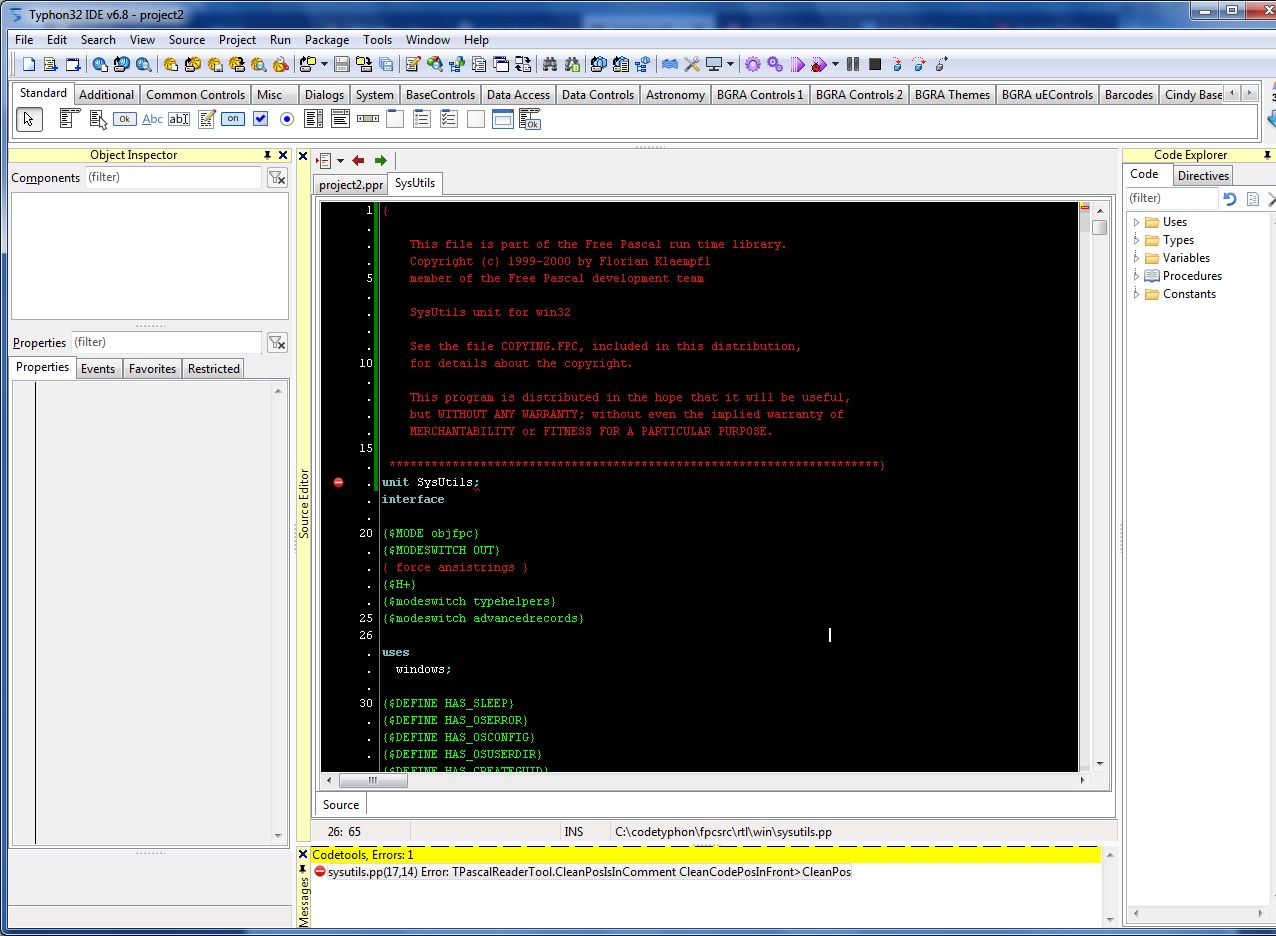Click the purple gear Compile icon
Image resolution: width=1276 pixels, height=936 pixels.
pos(753,64)
